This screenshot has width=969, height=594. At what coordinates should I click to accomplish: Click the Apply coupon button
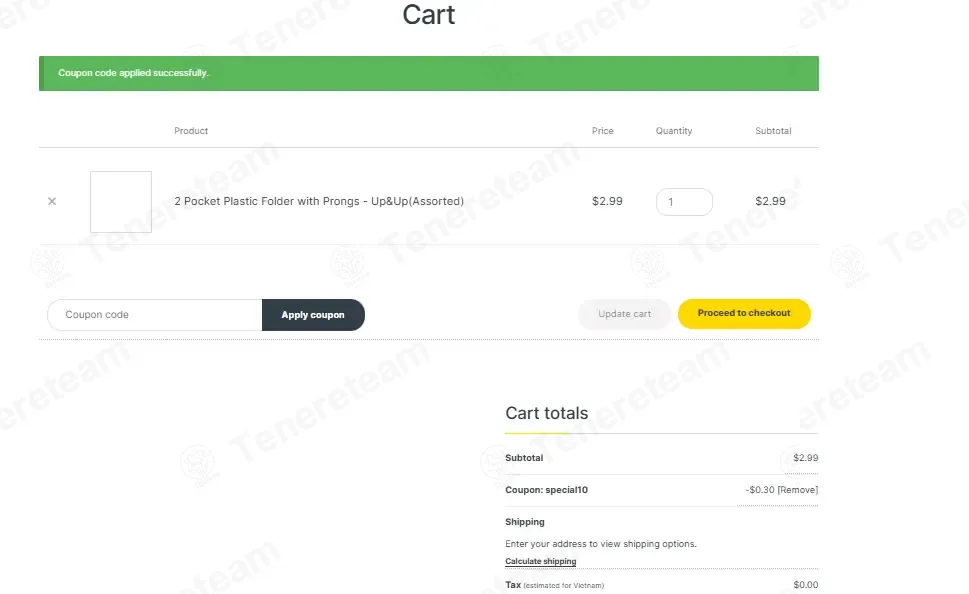tap(313, 315)
